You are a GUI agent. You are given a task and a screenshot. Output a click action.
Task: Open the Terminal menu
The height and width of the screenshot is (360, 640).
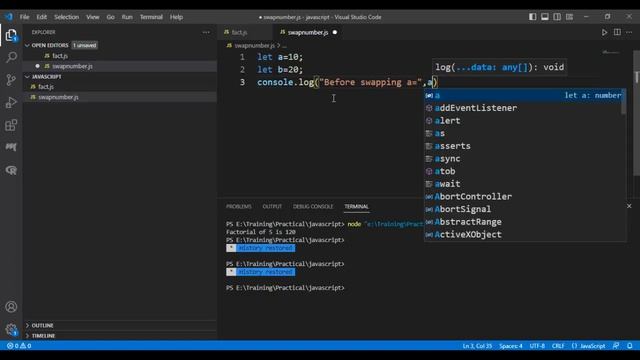coord(151,17)
